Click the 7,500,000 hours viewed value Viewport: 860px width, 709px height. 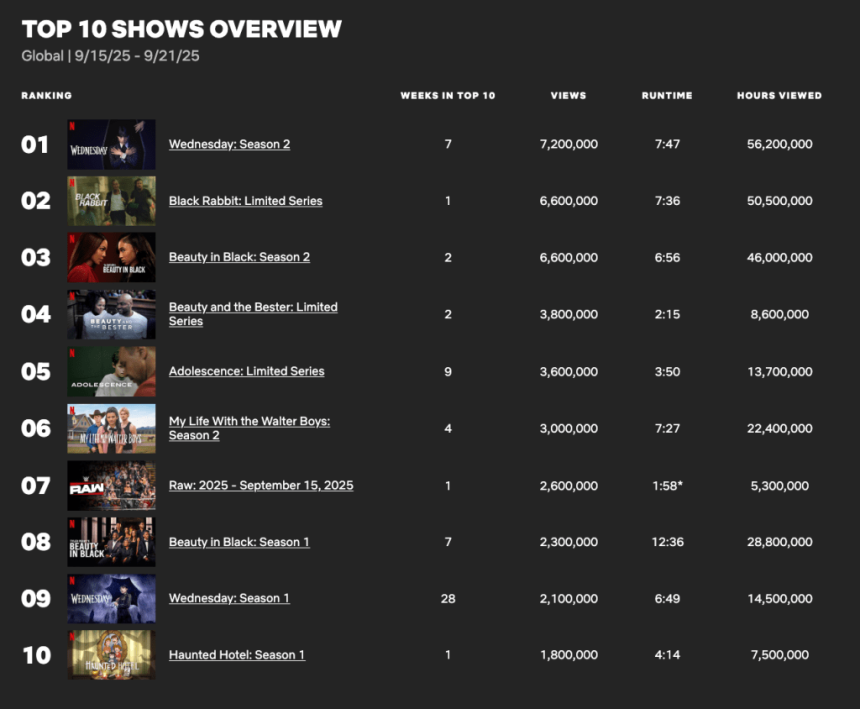click(x=779, y=655)
